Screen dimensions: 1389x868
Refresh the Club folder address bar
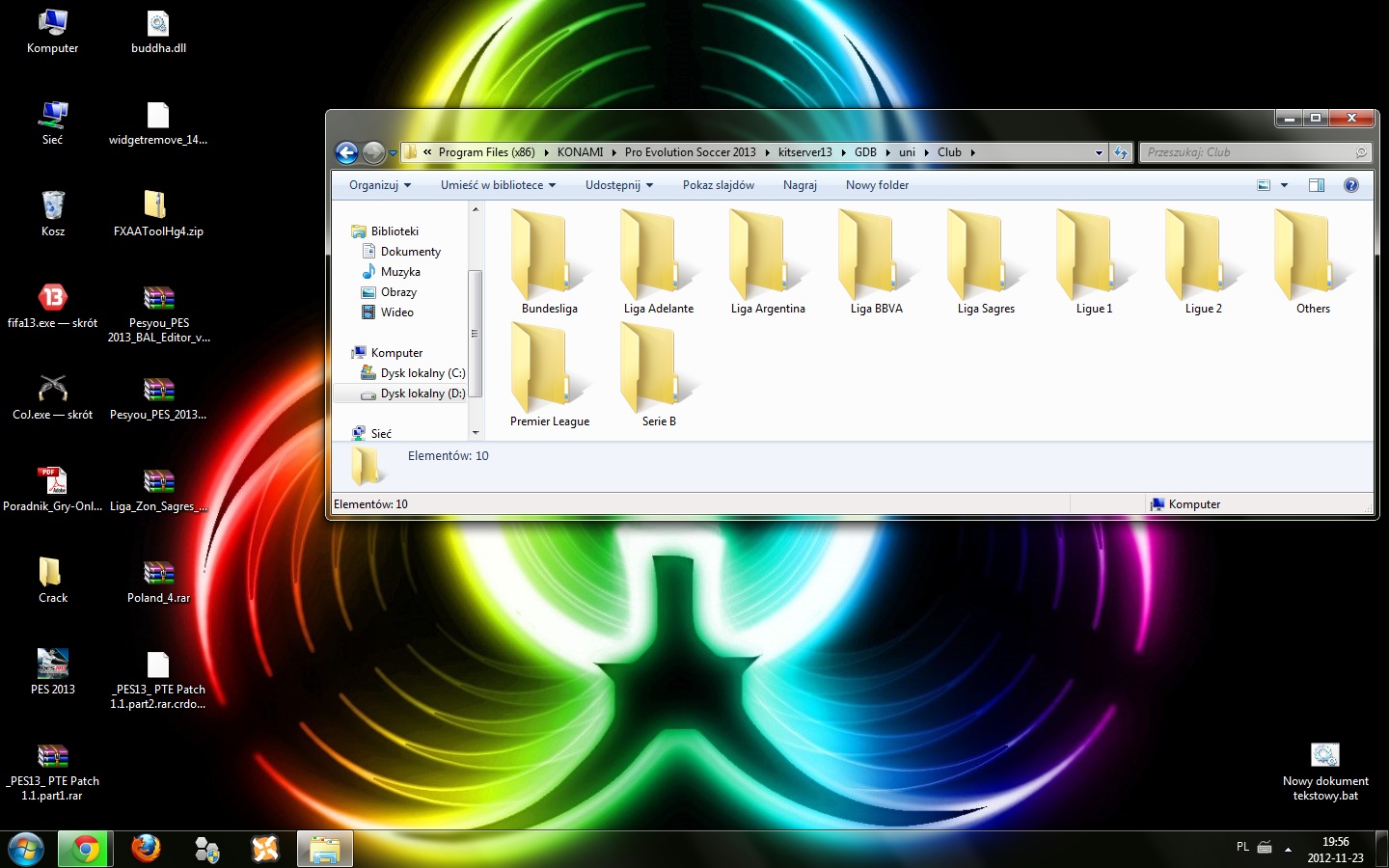[1120, 152]
